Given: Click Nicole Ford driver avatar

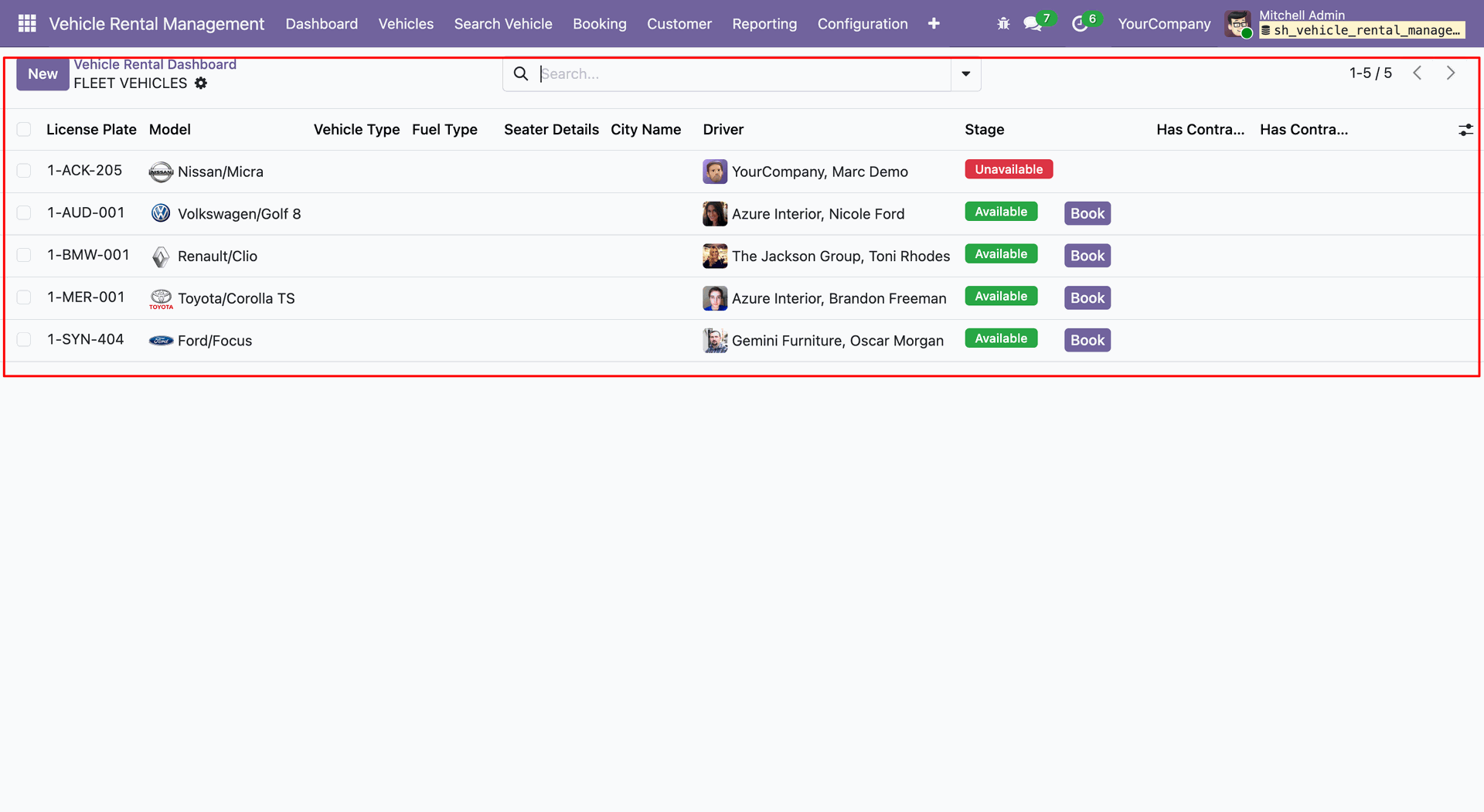Looking at the screenshot, I should pyautogui.click(x=715, y=214).
